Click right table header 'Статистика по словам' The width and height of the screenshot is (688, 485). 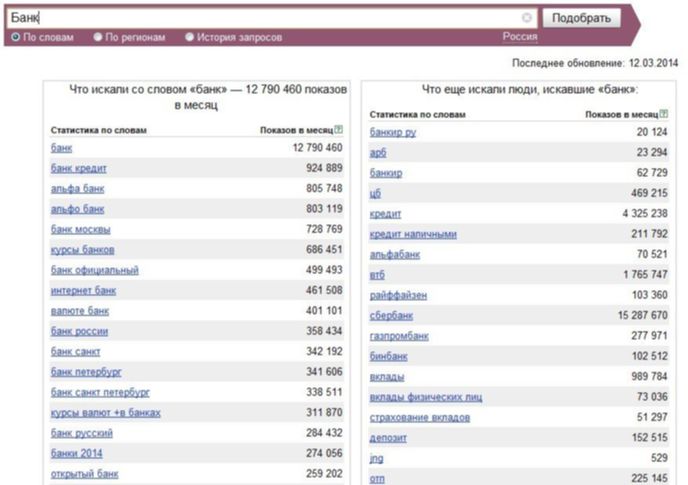pyautogui.click(x=418, y=115)
